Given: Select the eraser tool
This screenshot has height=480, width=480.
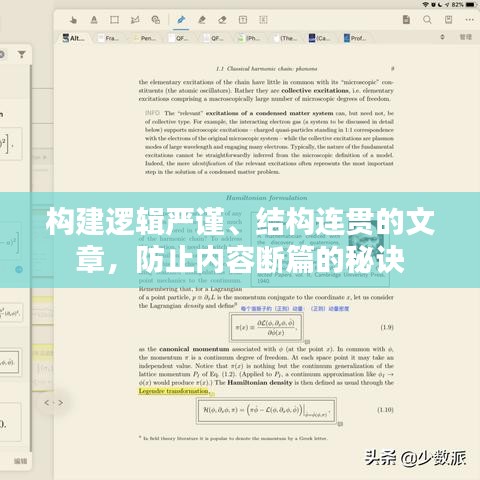Looking at the screenshot, I should click(x=222, y=20).
